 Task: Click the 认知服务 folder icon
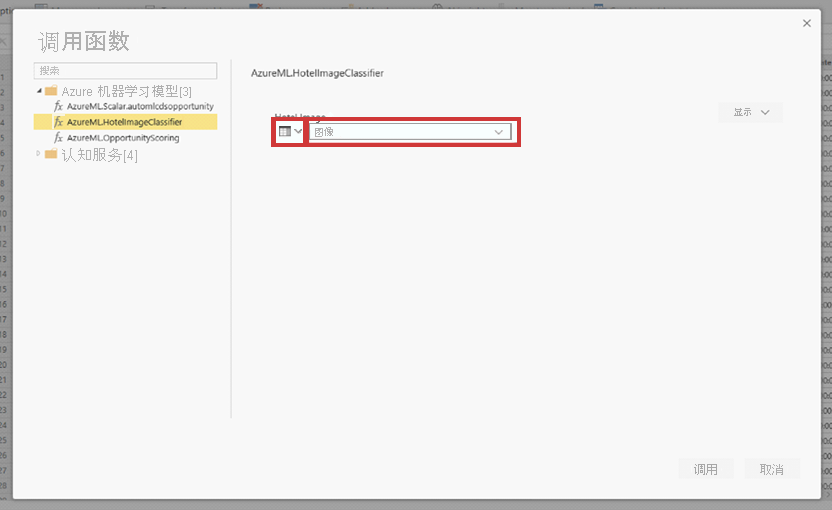pos(51,154)
